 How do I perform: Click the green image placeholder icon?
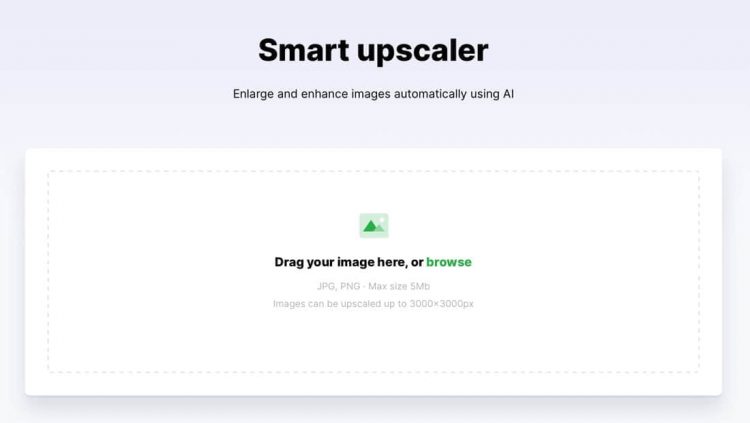point(374,225)
